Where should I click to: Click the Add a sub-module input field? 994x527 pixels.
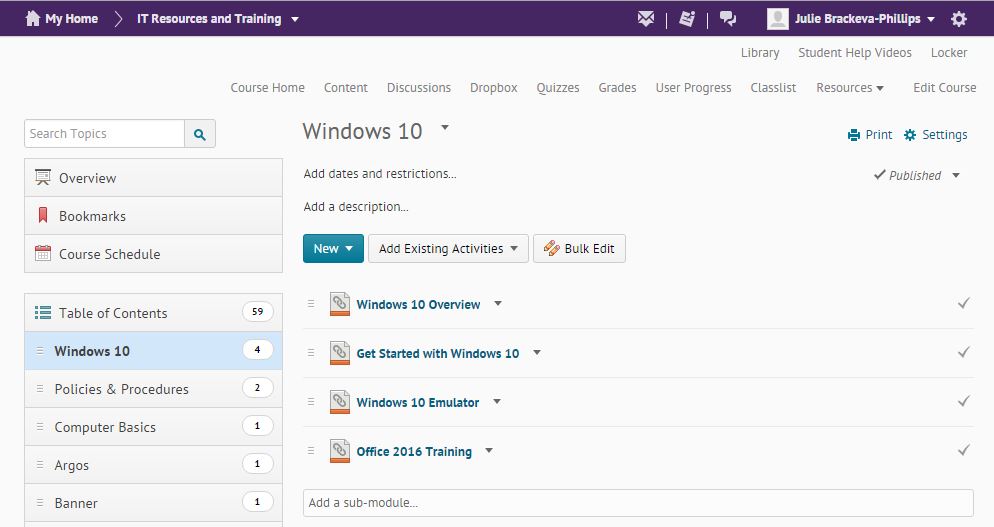click(x=638, y=503)
